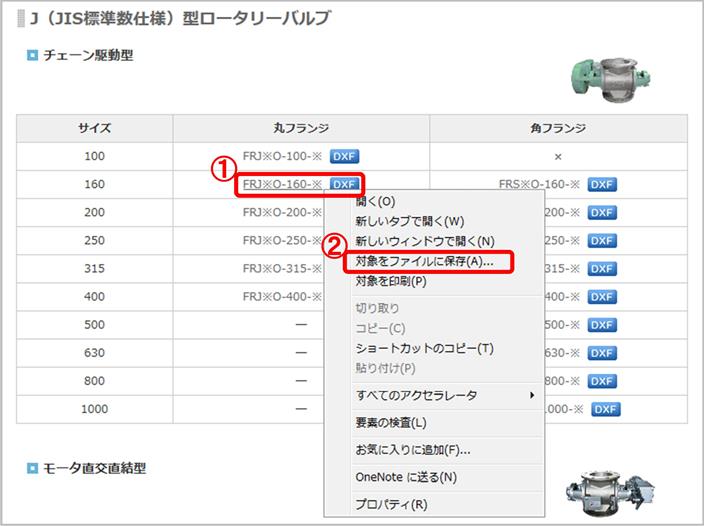Open the FRJ※O-200-※ link
The image size is (704, 526).
(x=282, y=212)
